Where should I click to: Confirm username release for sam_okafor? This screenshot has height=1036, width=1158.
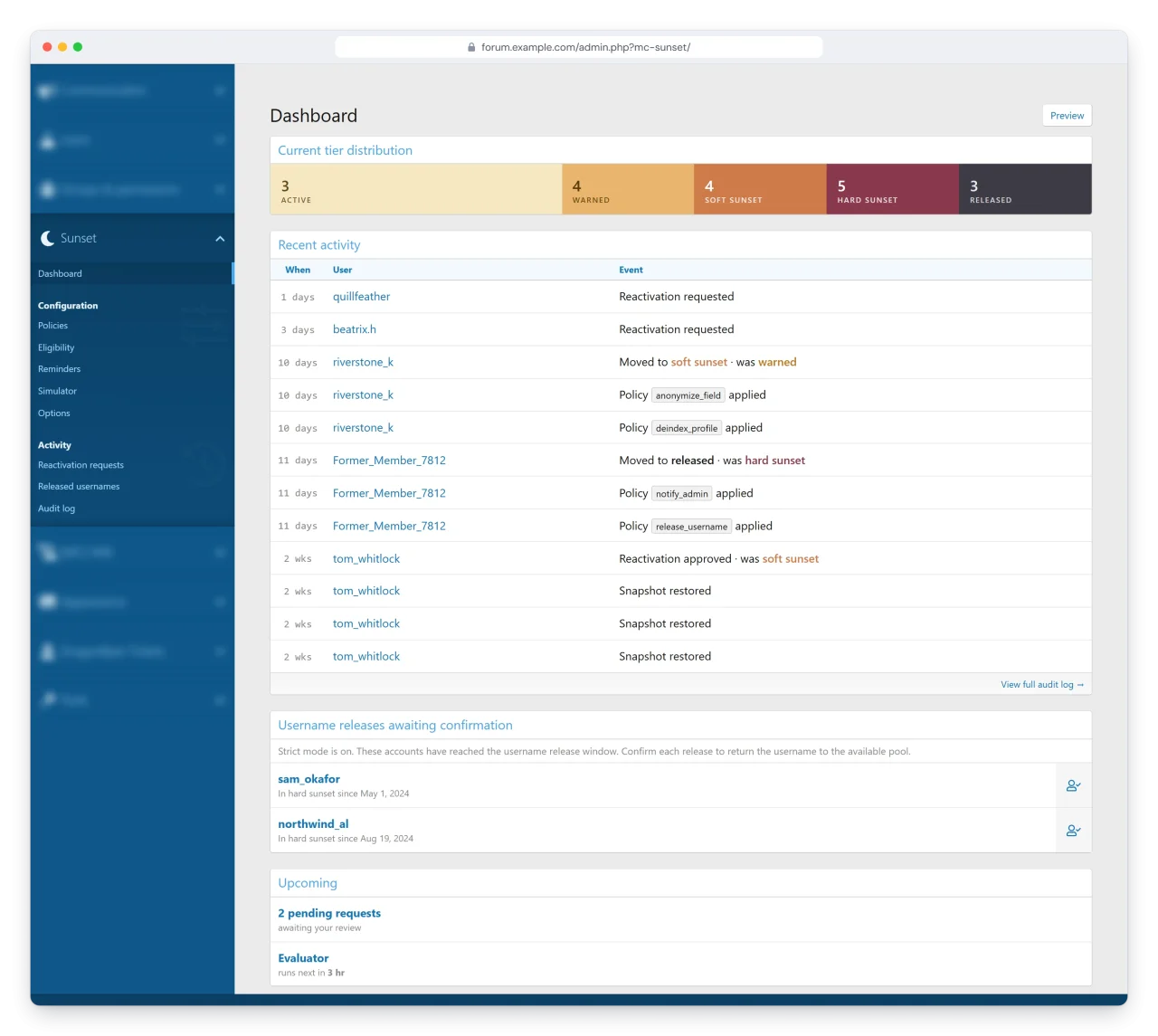(x=1073, y=786)
